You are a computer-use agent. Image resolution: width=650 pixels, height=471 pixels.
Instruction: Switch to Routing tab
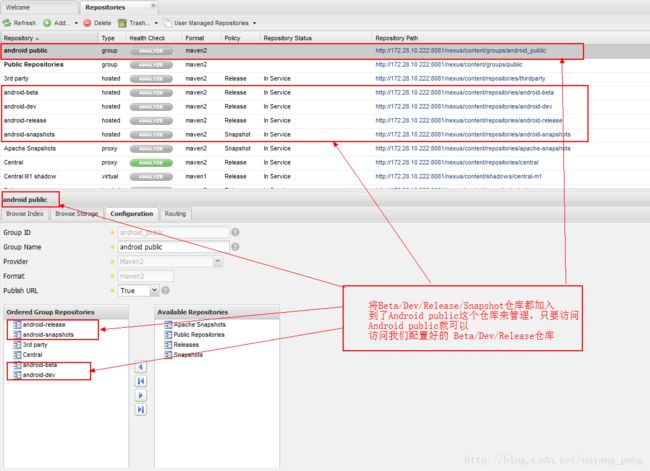point(175,214)
